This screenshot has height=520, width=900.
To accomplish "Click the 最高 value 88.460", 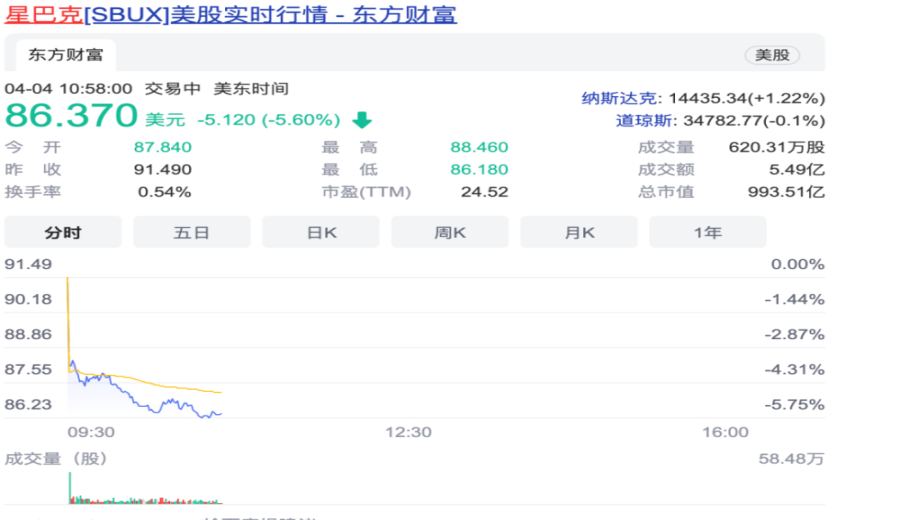I will click(479, 147).
